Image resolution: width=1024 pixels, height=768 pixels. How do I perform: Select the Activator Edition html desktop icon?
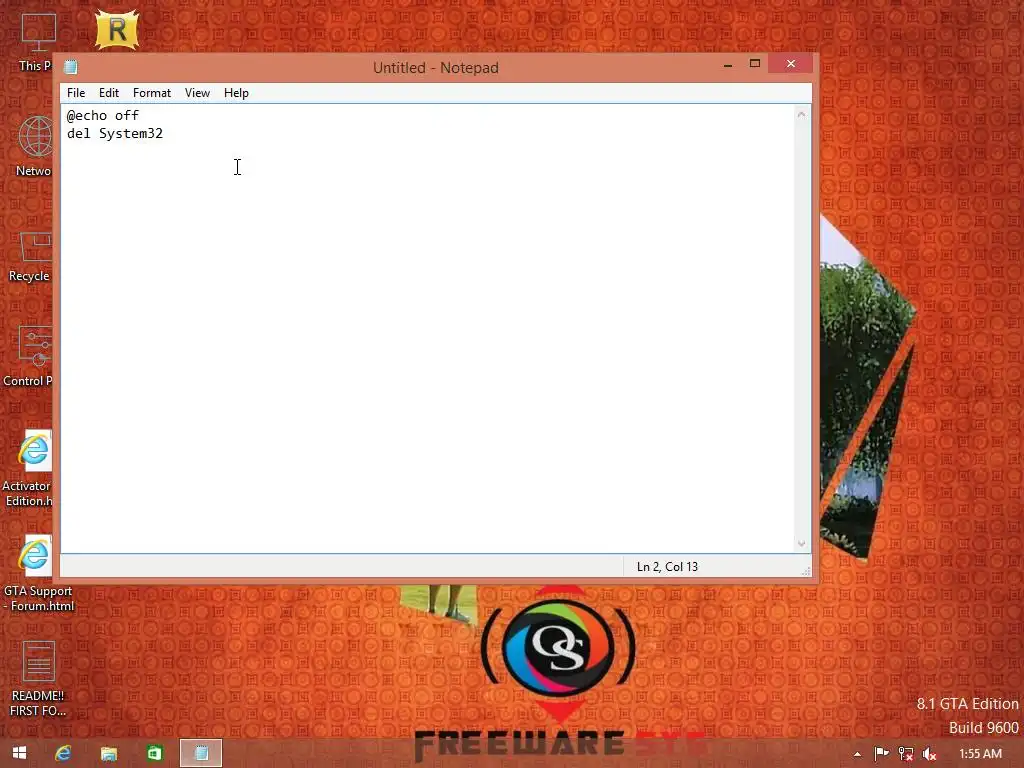pos(27,468)
